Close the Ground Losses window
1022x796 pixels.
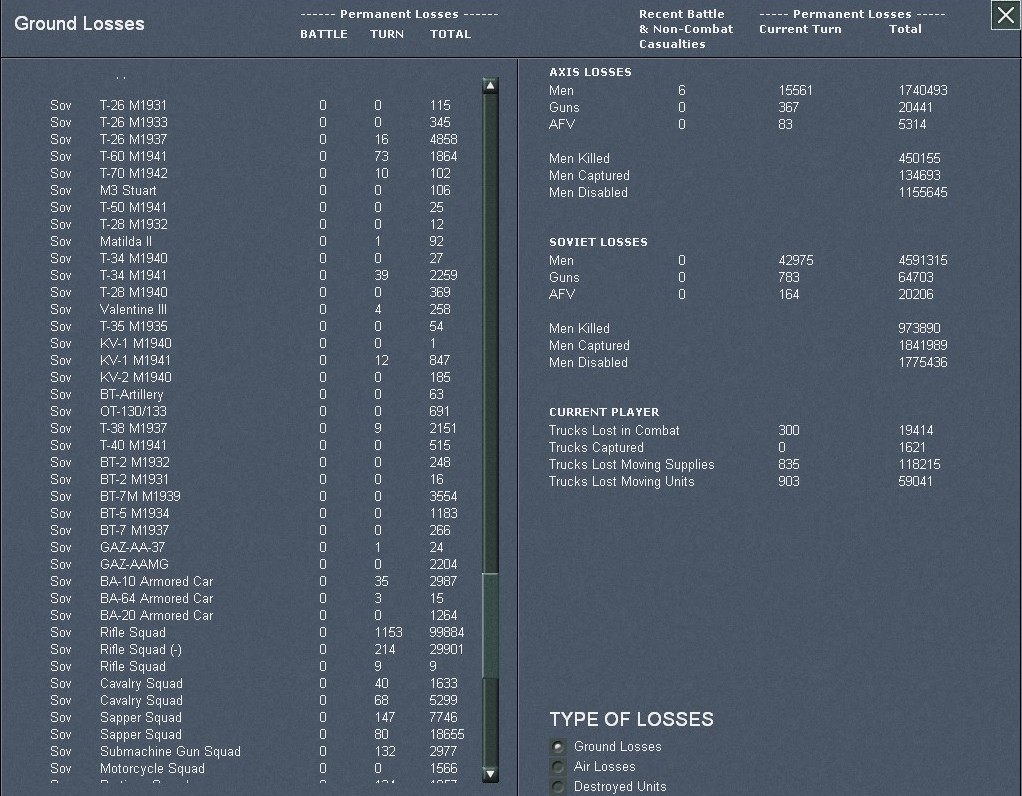click(x=1005, y=16)
